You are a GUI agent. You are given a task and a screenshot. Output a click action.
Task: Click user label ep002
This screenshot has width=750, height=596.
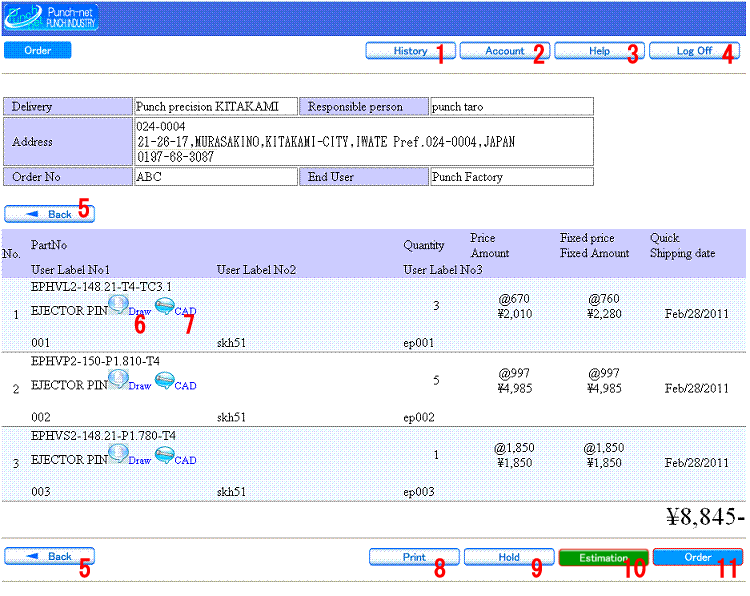[x=419, y=418]
